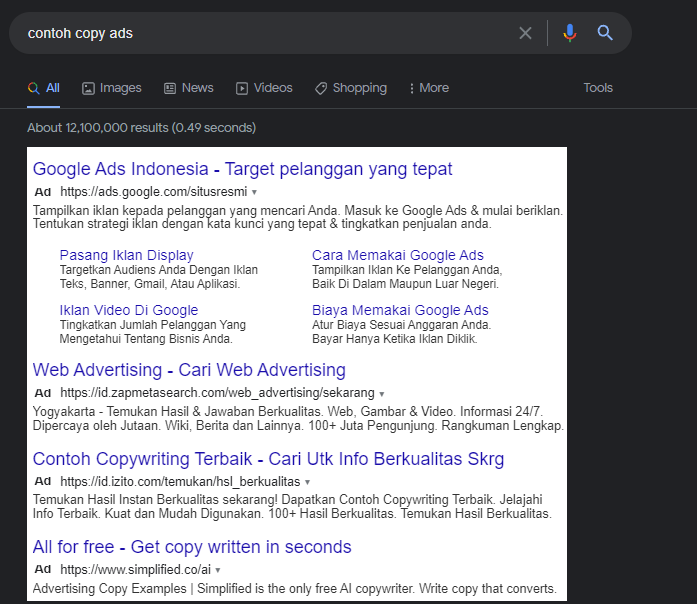
Task: Clear the search box with the X icon
Action: pyautogui.click(x=525, y=33)
